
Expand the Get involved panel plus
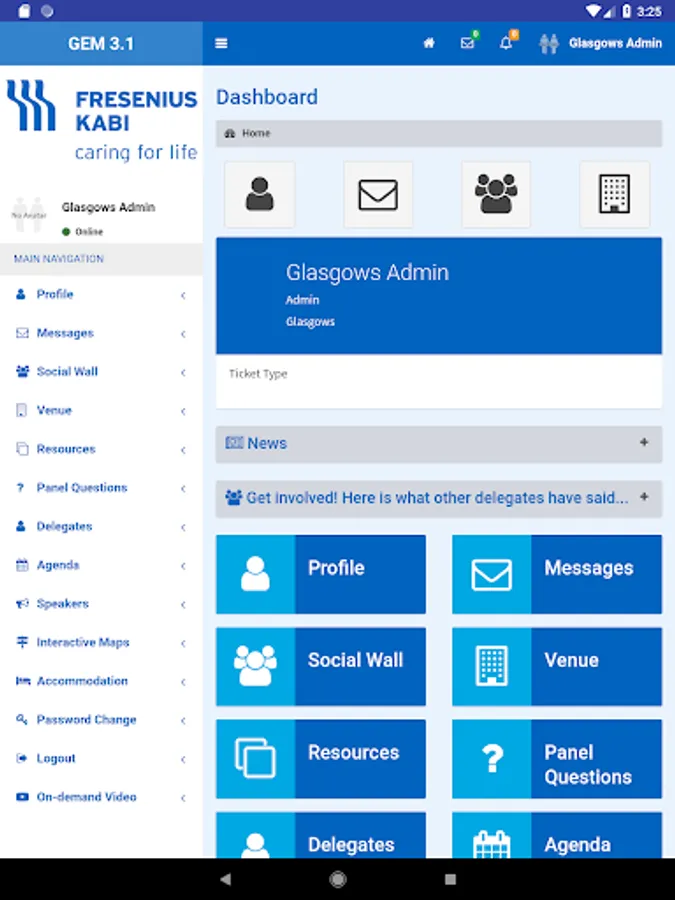[644, 497]
